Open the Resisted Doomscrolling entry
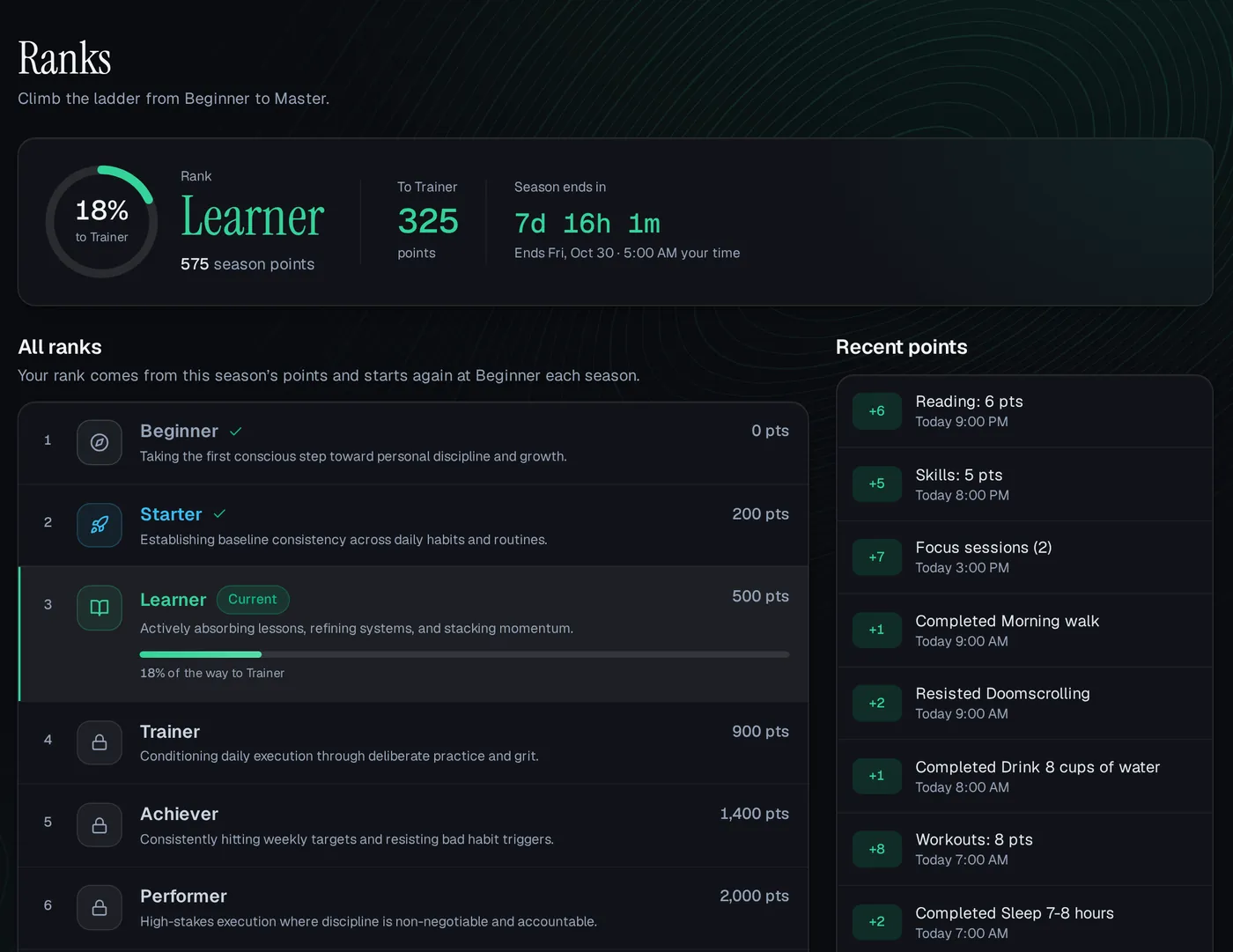 (1024, 704)
